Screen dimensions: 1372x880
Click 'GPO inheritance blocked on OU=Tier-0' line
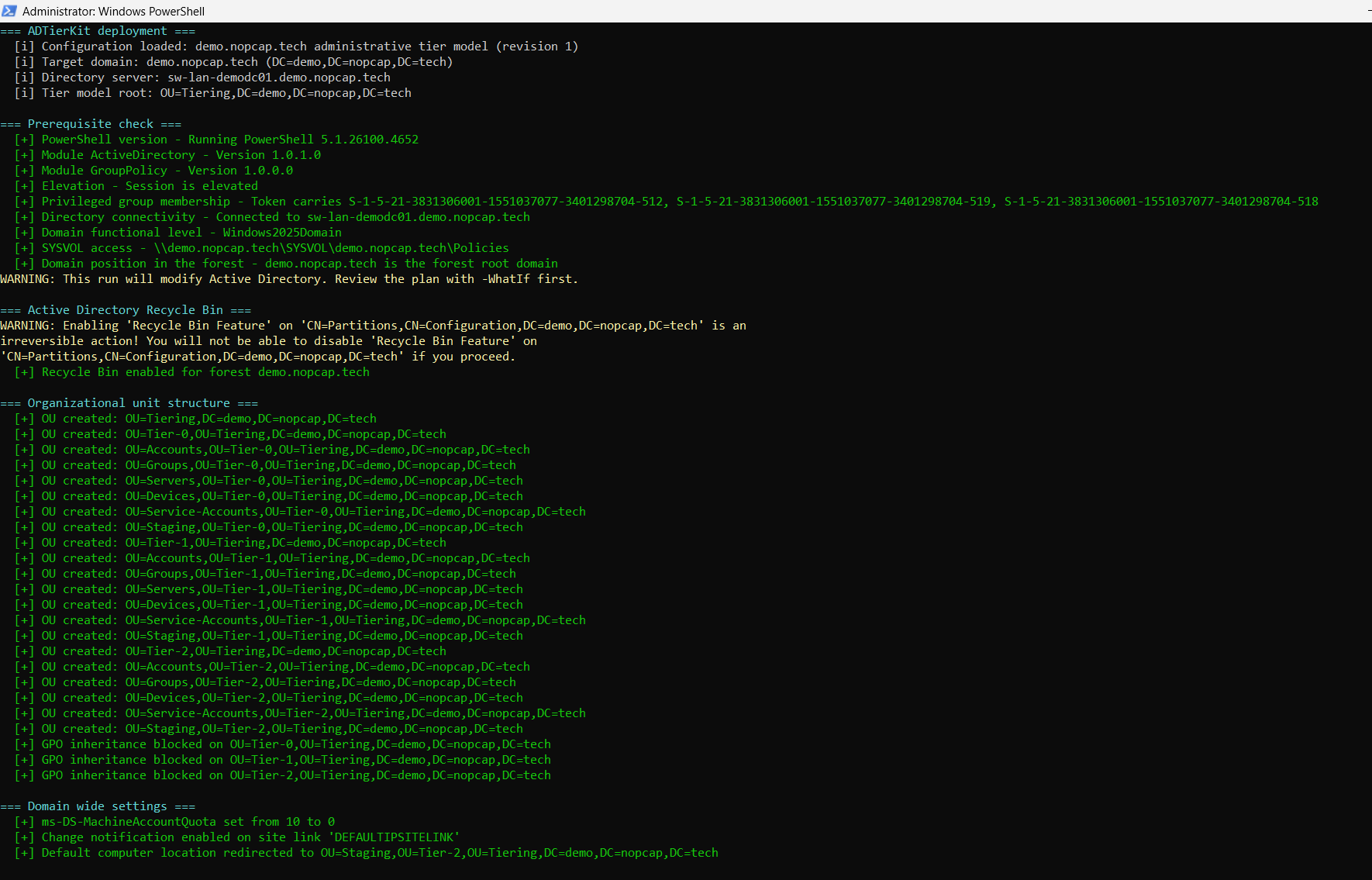282,744
